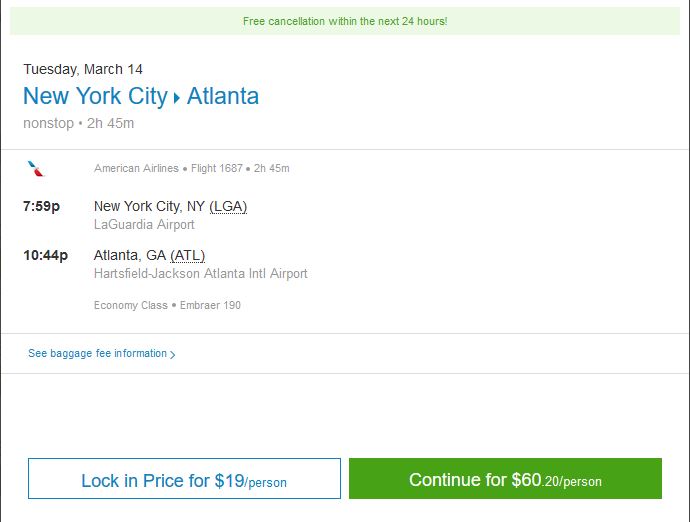
Task: Click the 10:44p arrival time
Action: coord(45,255)
